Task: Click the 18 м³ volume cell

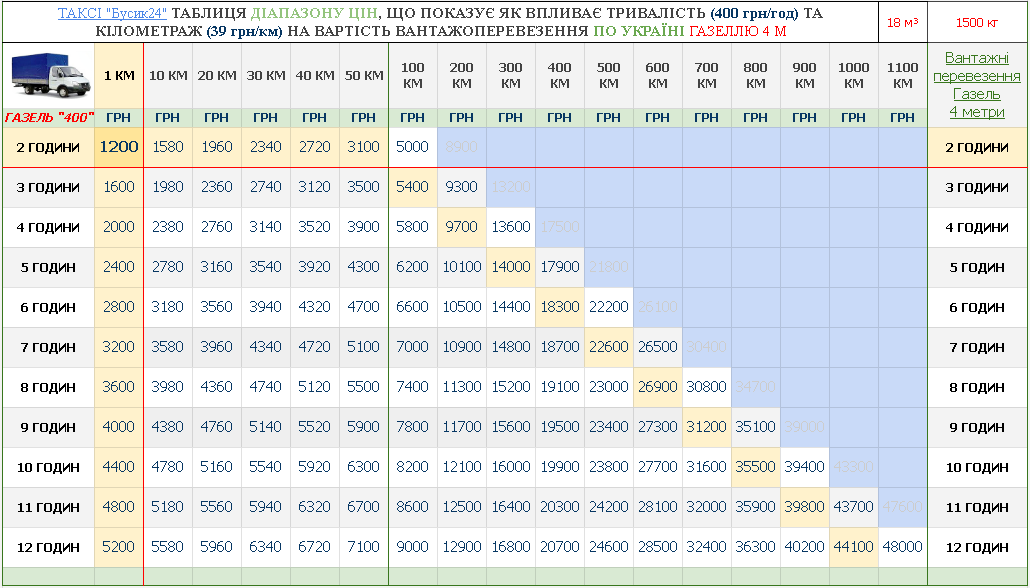Action: (x=902, y=22)
